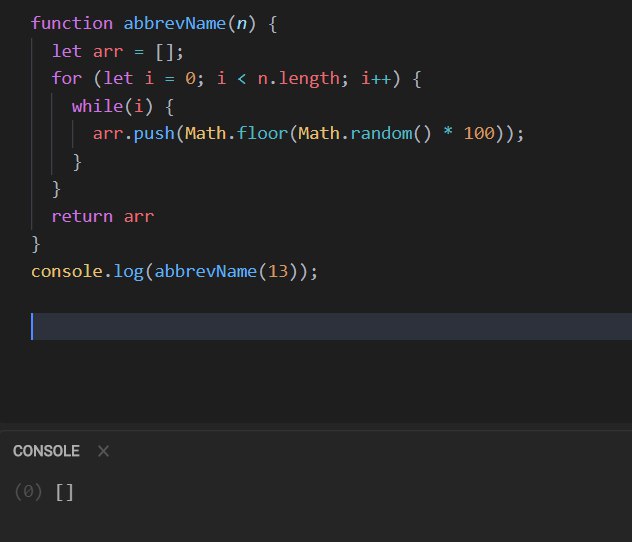Click the 'function' keyword on line one
Screen dimensions: 632x542
tap(72, 23)
